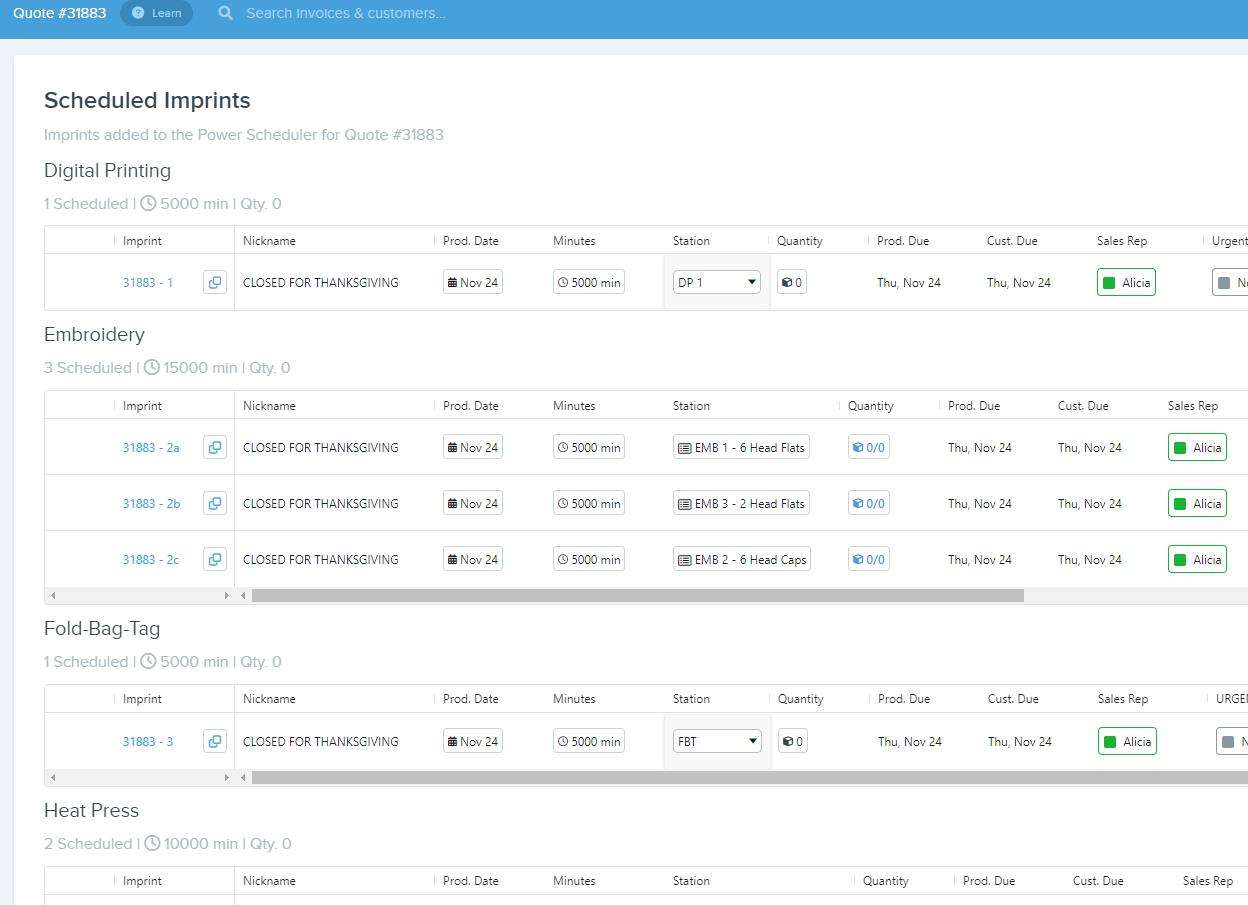
Task: Click the Imprint header in Heat Press table
Action: click(x=142, y=881)
